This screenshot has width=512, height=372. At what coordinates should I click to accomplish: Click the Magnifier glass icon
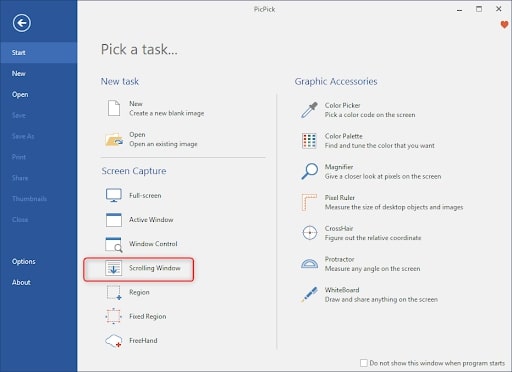click(310, 171)
